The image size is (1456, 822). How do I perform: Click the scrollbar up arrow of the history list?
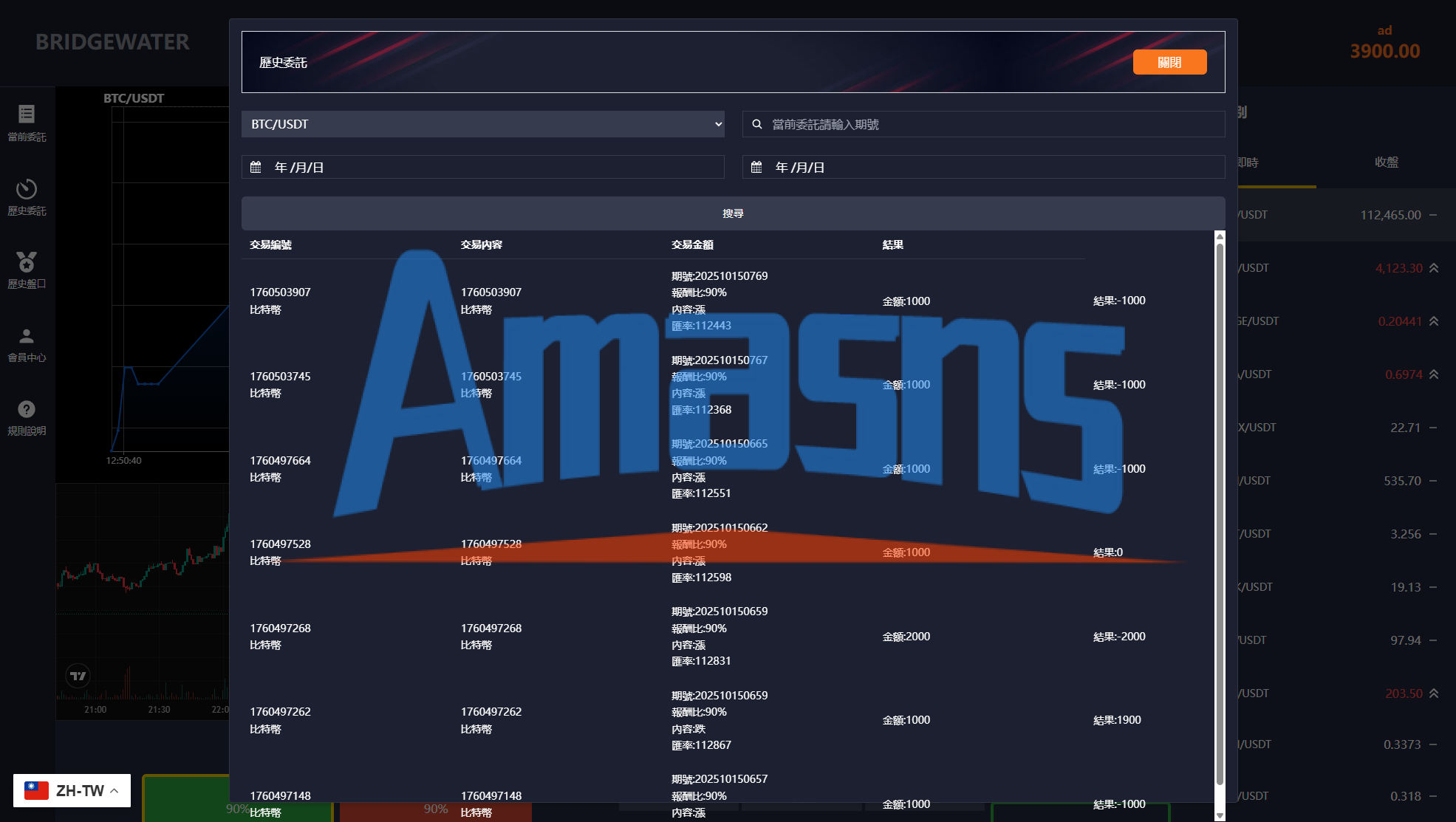coord(1220,236)
